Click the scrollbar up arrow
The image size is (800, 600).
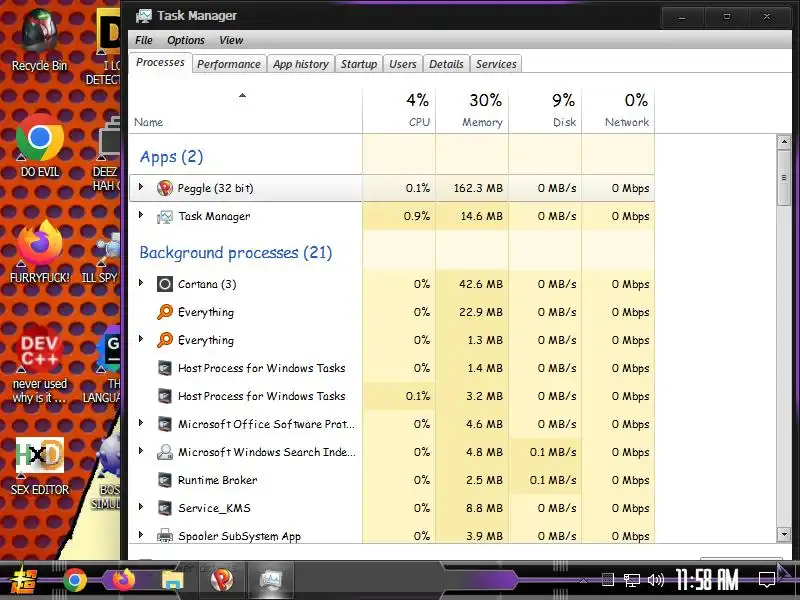coord(784,142)
